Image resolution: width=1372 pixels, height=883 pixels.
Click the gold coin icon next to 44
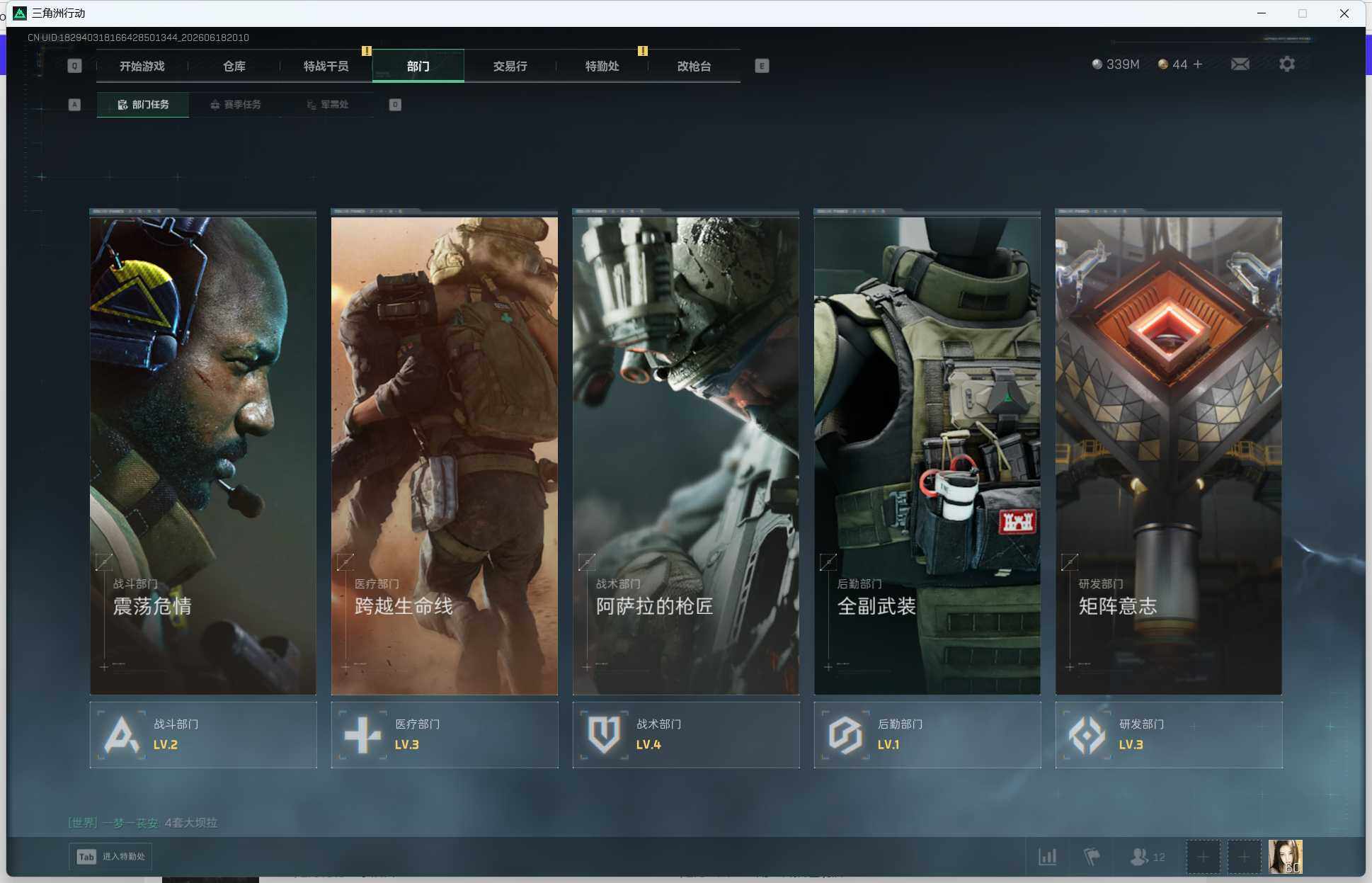pos(1162,64)
